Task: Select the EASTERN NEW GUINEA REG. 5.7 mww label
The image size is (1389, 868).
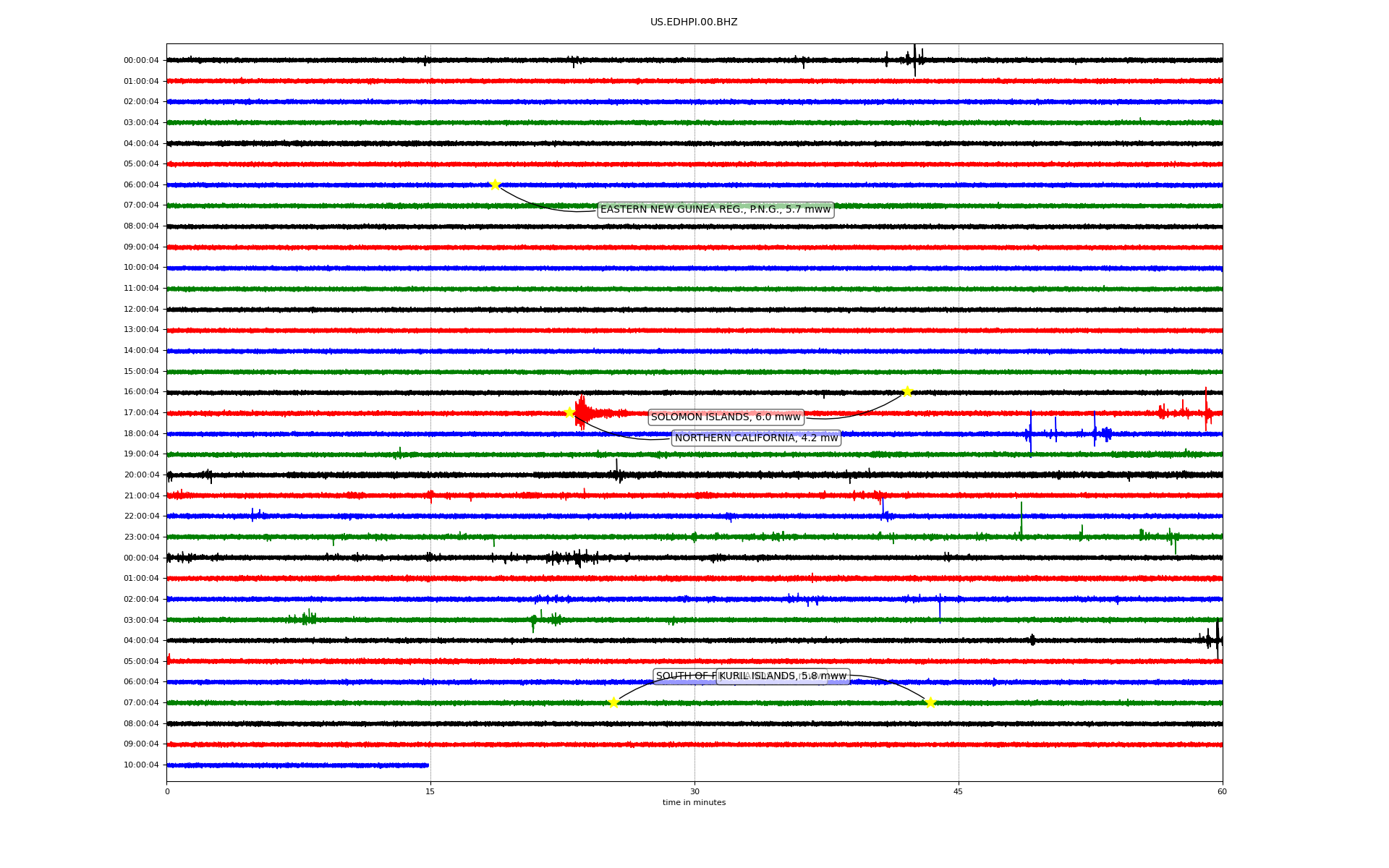Action: point(715,210)
